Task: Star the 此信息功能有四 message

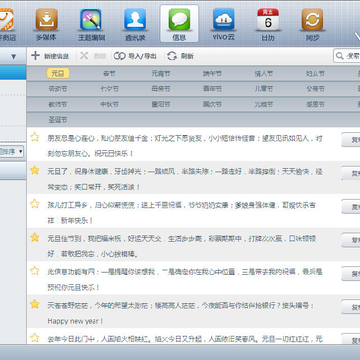Action: tap(35, 270)
